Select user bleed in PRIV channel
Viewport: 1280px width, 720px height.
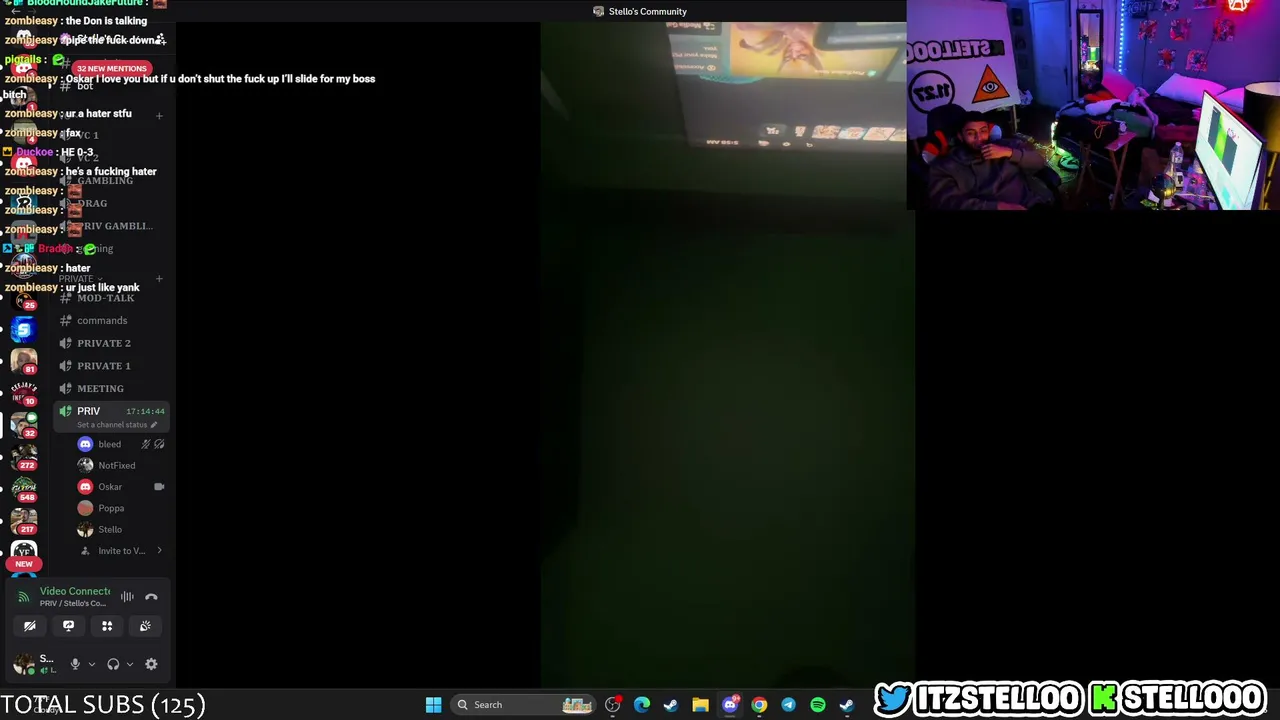coord(109,444)
